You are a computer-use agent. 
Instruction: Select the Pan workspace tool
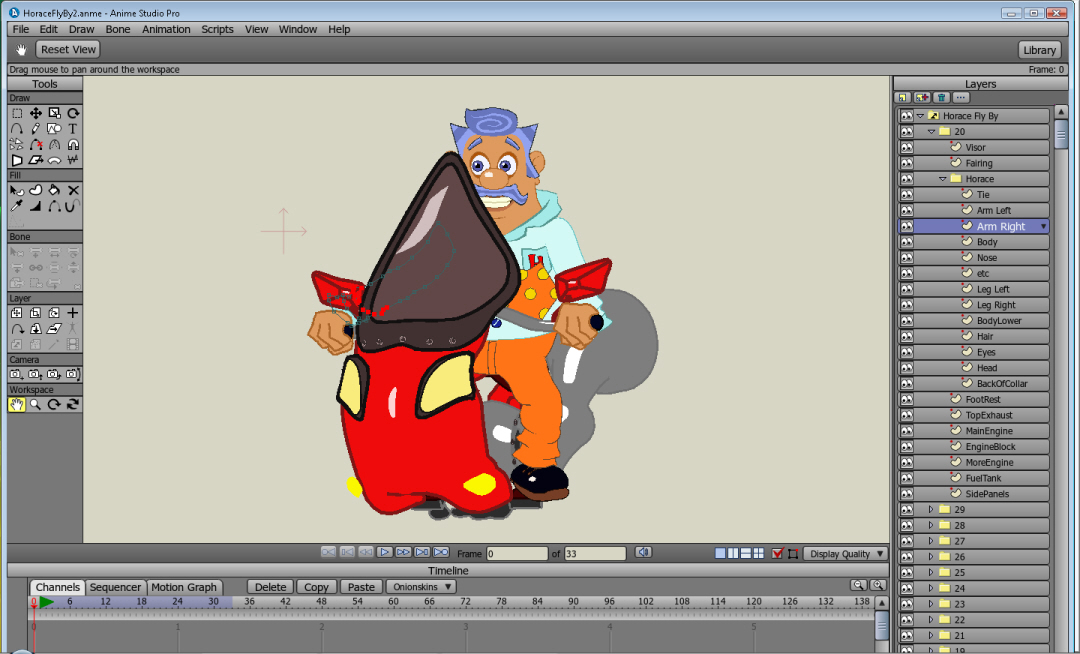(17, 404)
